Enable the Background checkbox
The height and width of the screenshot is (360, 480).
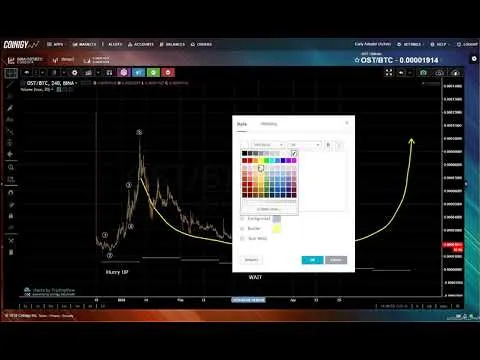[242, 219]
